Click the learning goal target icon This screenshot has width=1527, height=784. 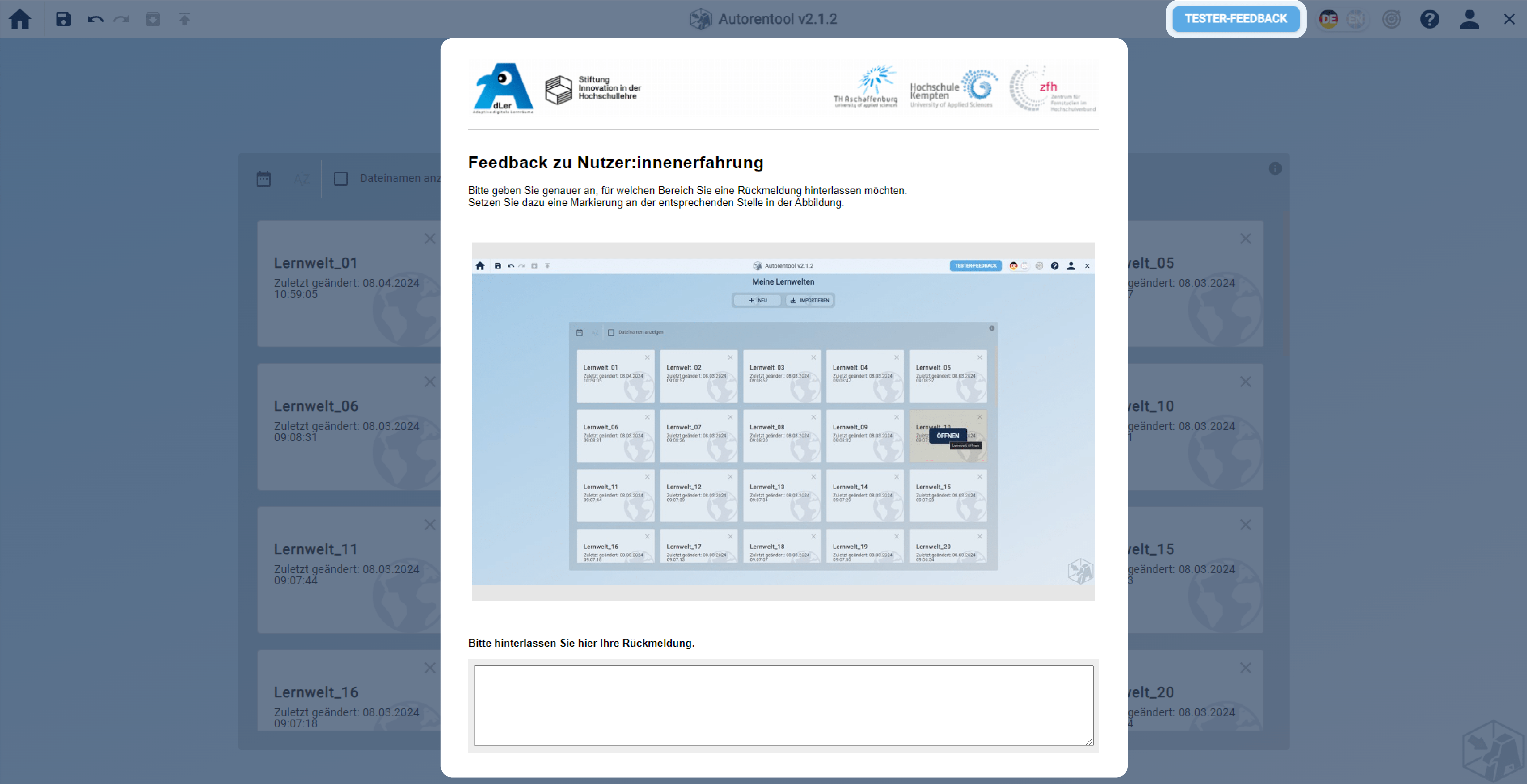pyautogui.click(x=1391, y=19)
